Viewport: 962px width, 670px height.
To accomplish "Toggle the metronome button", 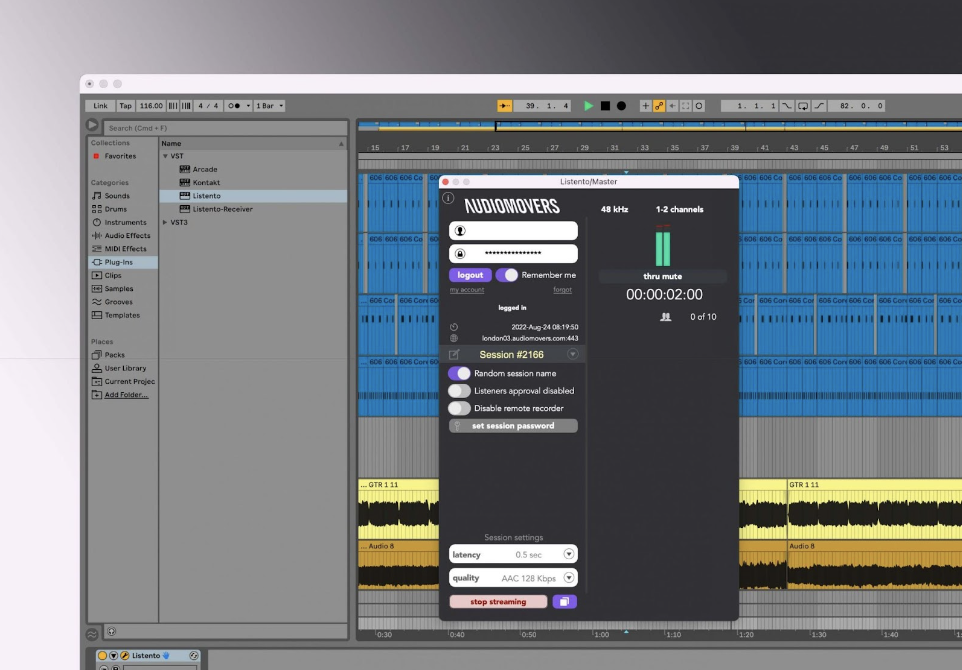I will [236, 106].
